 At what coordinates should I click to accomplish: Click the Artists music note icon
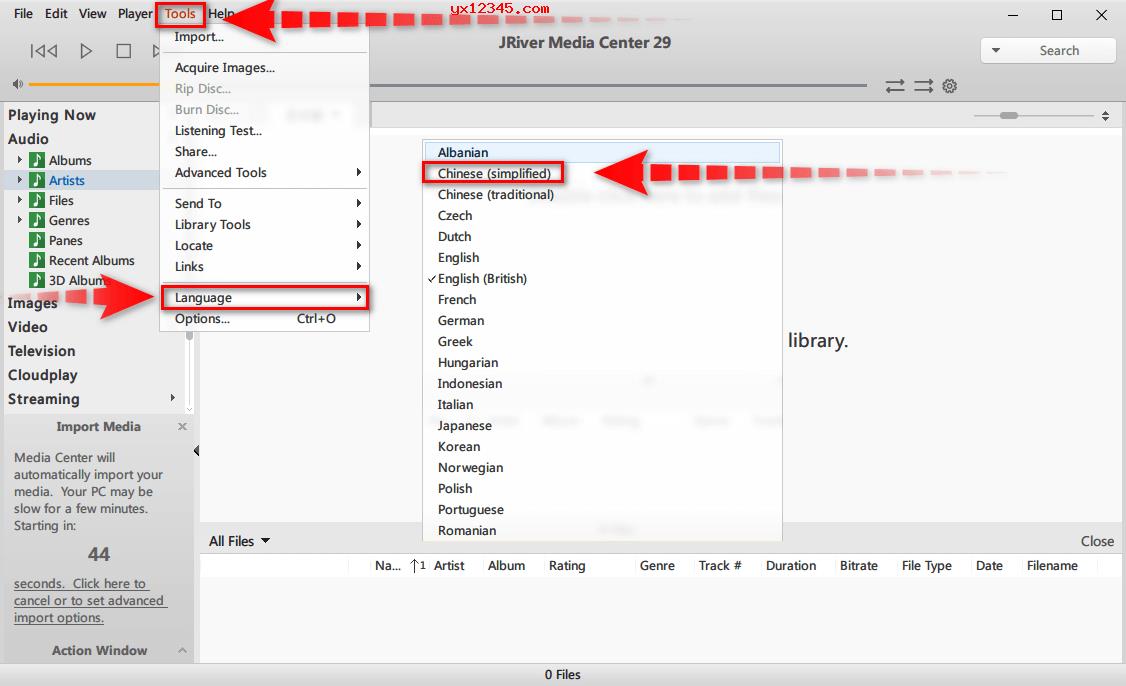click(x=37, y=180)
